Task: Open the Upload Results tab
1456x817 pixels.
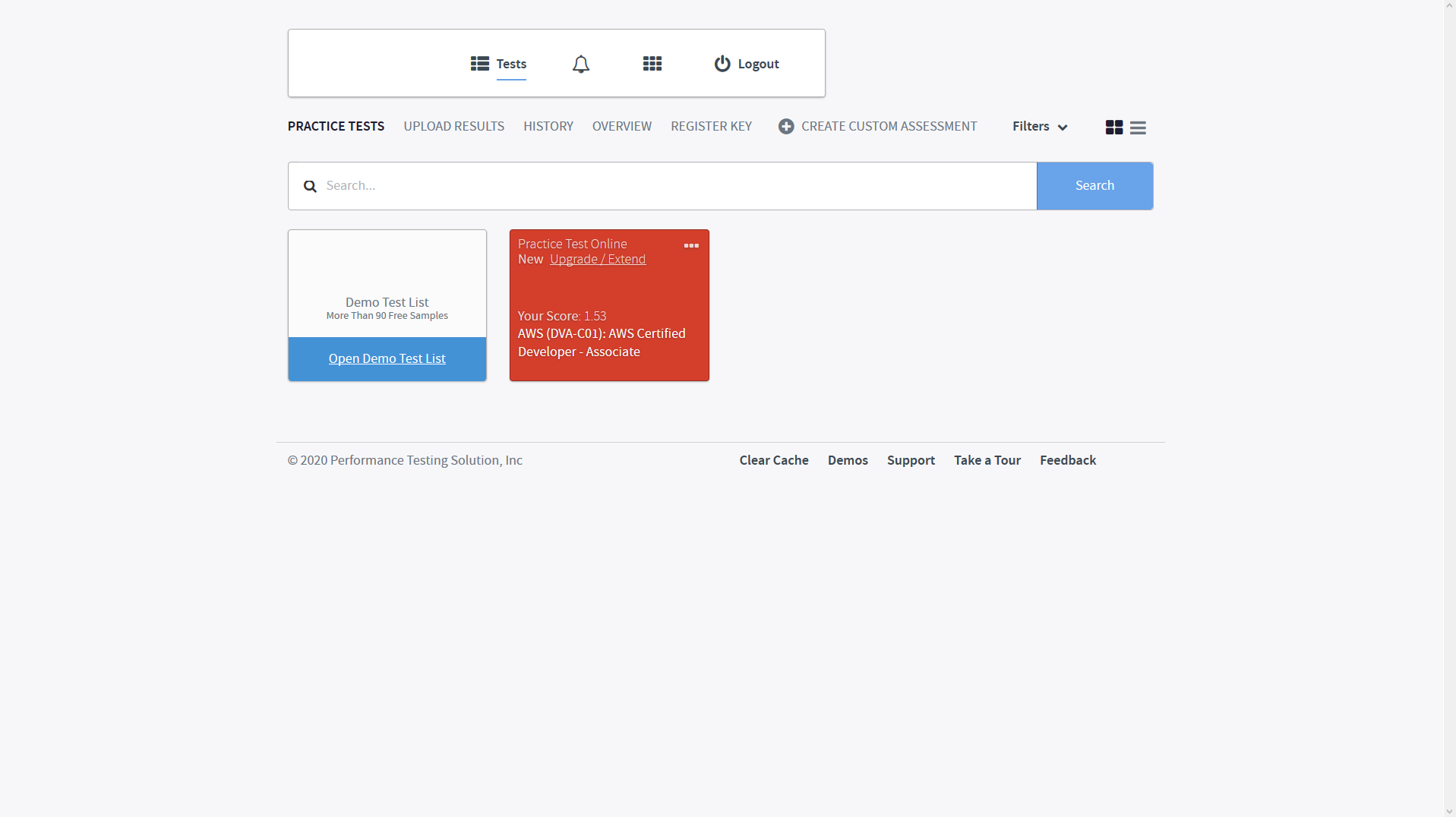Action: pyautogui.click(x=453, y=126)
